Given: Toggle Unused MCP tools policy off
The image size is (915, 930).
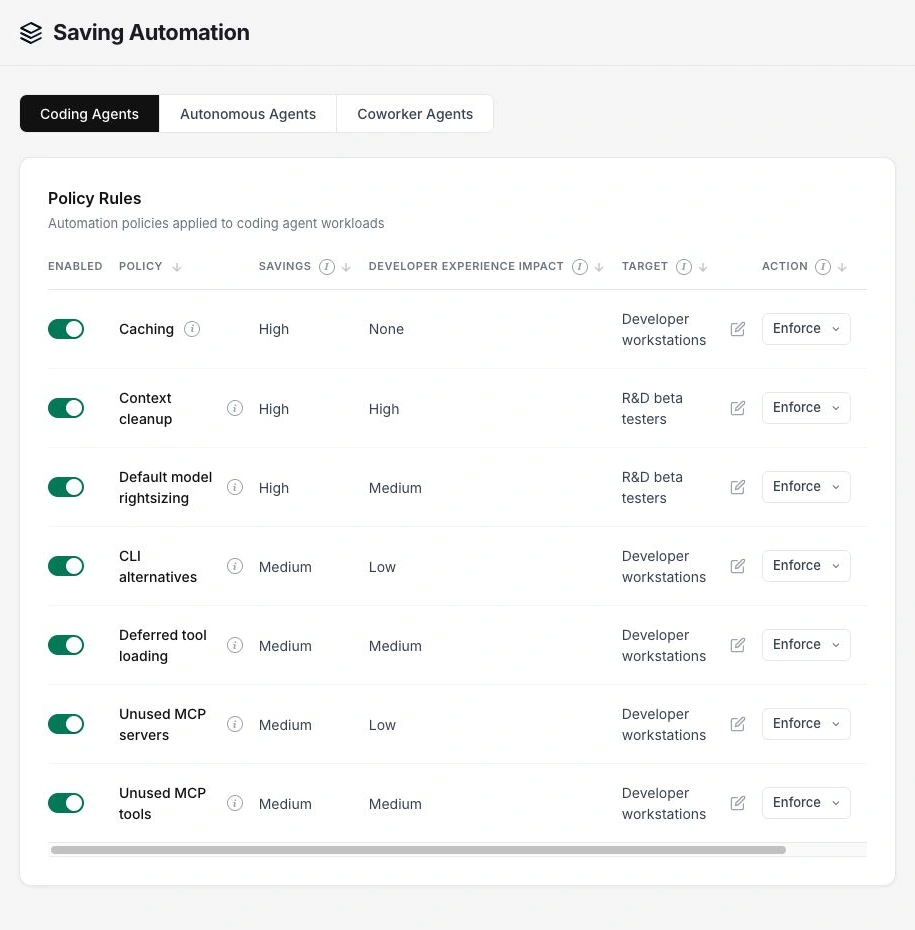Looking at the screenshot, I should [x=66, y=803].
